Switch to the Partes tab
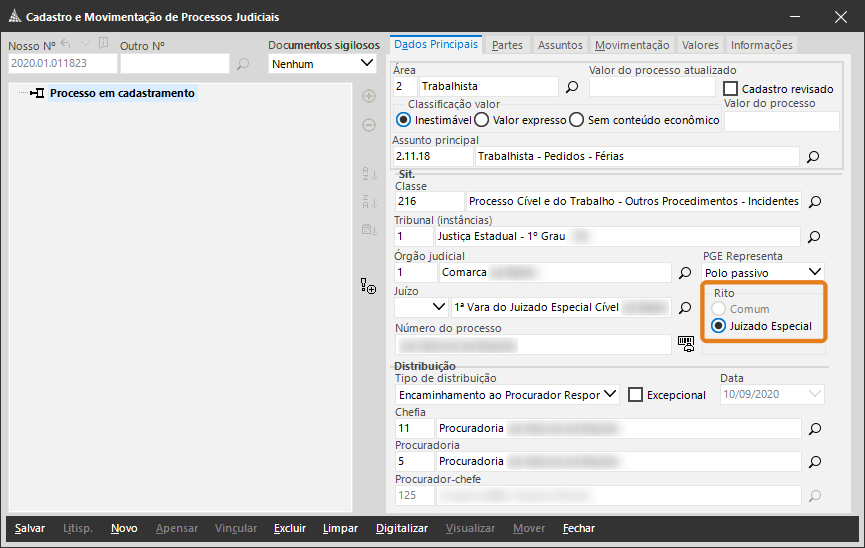Screen dimensions: 865x548 pyautogui.click(x=508, y=45)
